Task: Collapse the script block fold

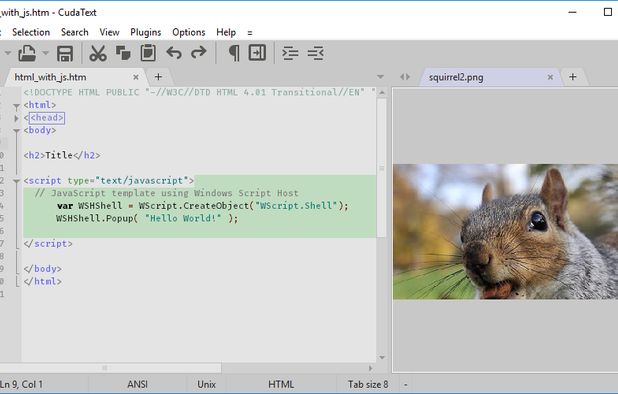Action: [x=16, y=181]
